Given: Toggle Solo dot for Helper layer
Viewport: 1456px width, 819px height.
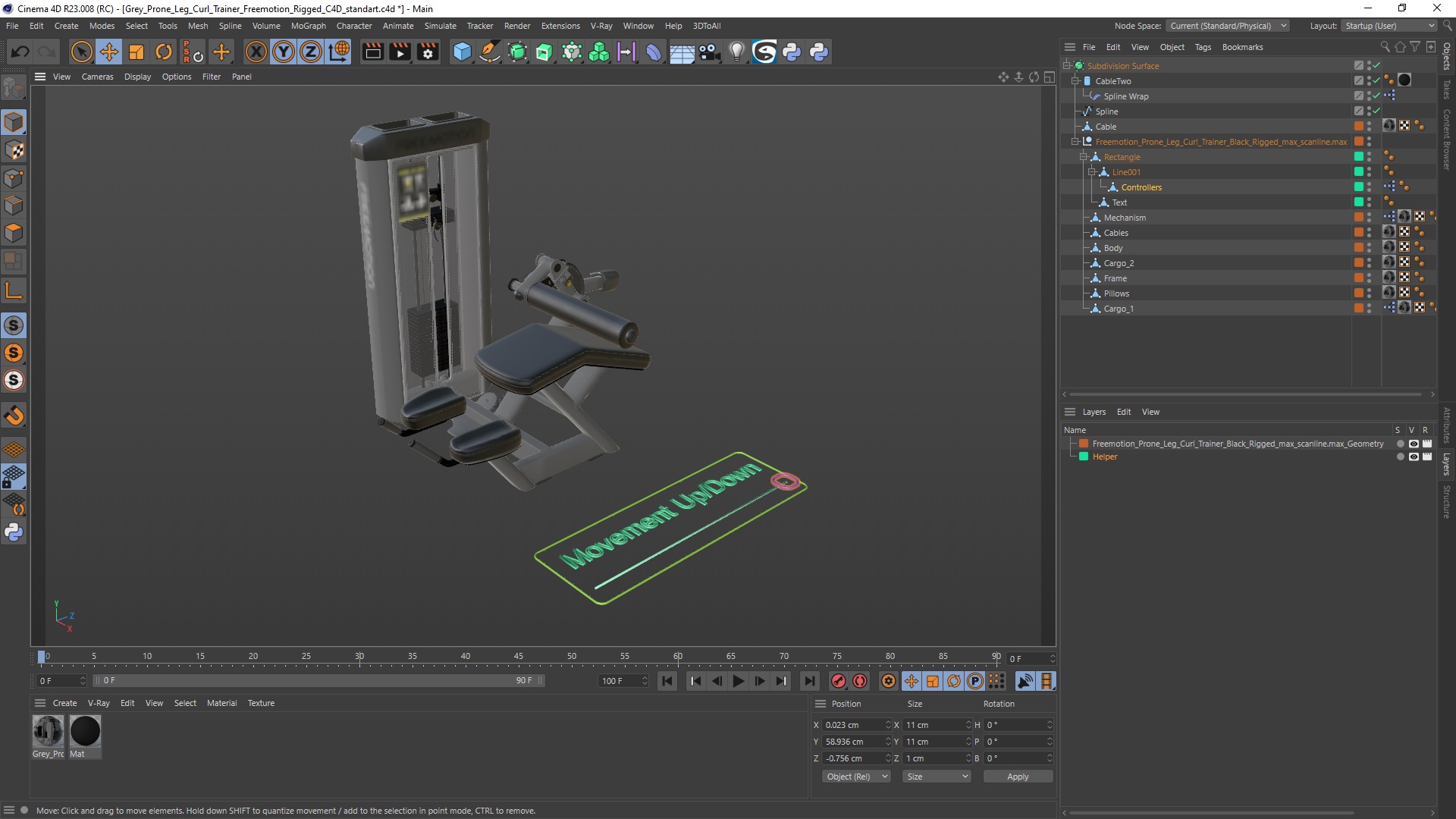Looking at the screenshot, I should [x=1400, y=457].
